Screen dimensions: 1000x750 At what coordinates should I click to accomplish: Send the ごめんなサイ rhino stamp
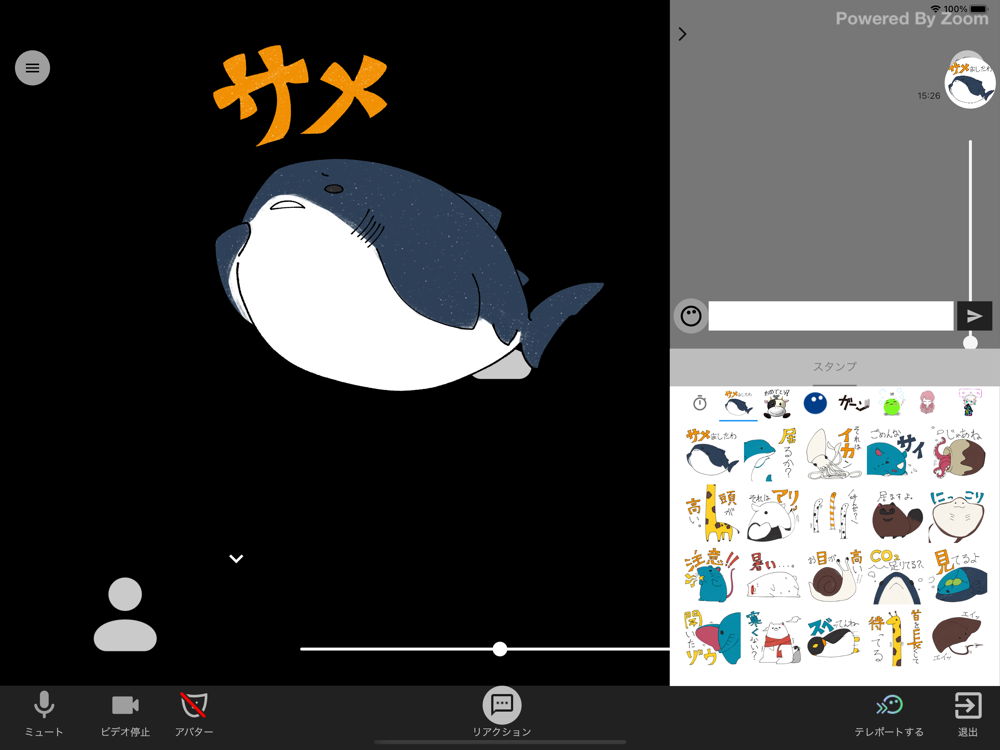(x=895, y=453)
